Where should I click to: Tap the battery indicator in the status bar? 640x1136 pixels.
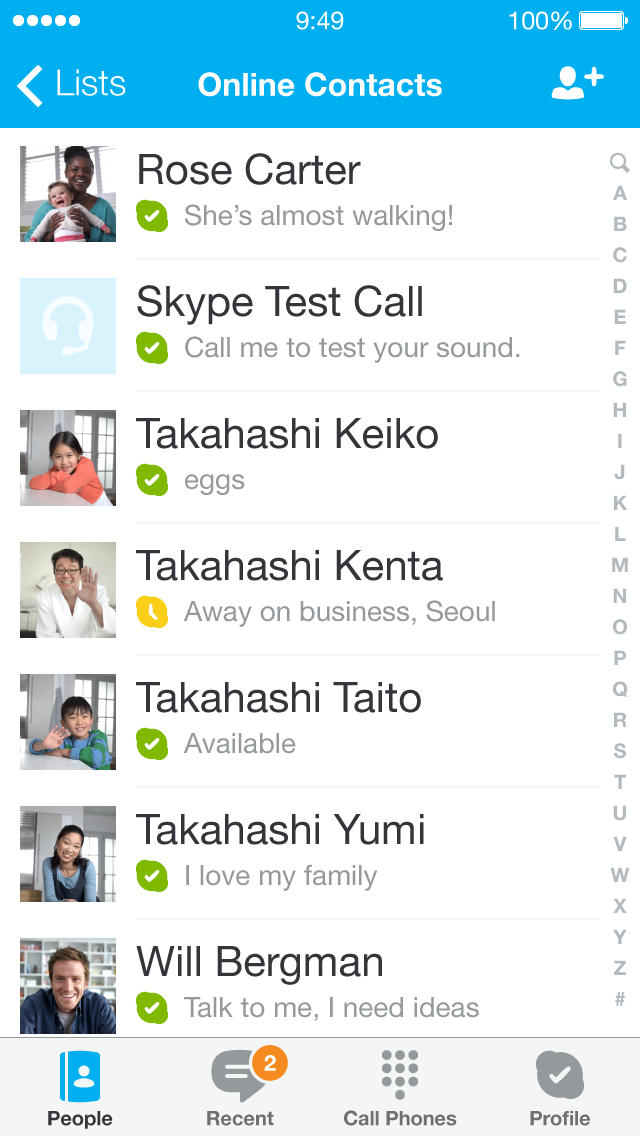coord(603,21)
